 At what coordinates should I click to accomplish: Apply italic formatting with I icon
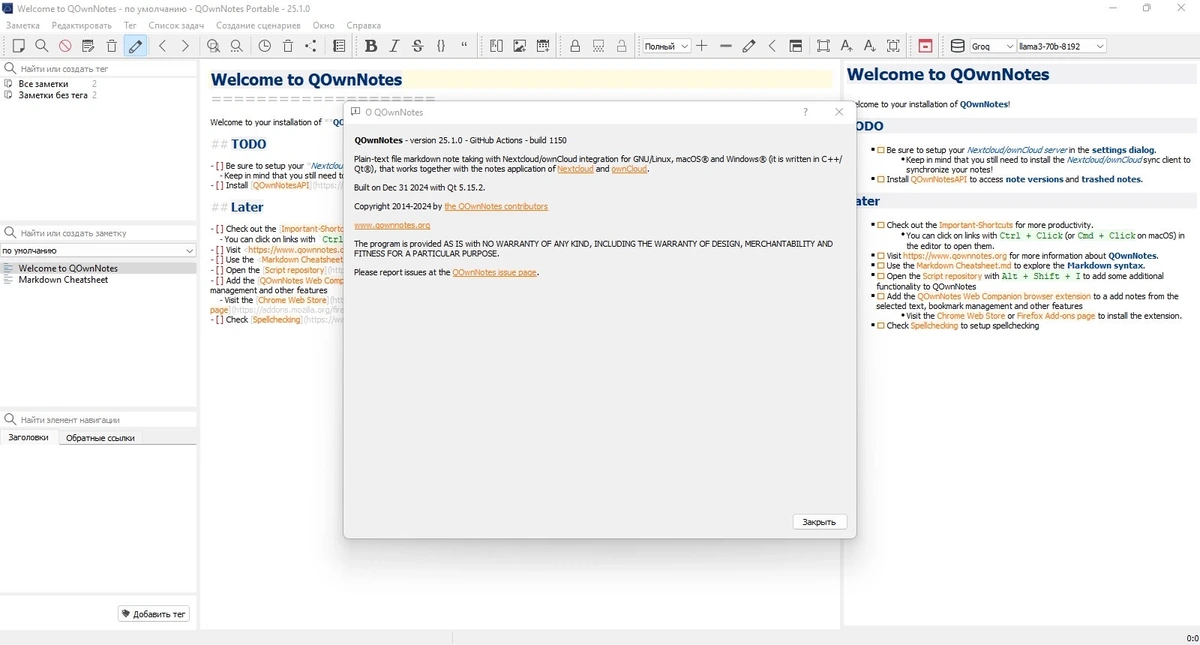point(394,46)
